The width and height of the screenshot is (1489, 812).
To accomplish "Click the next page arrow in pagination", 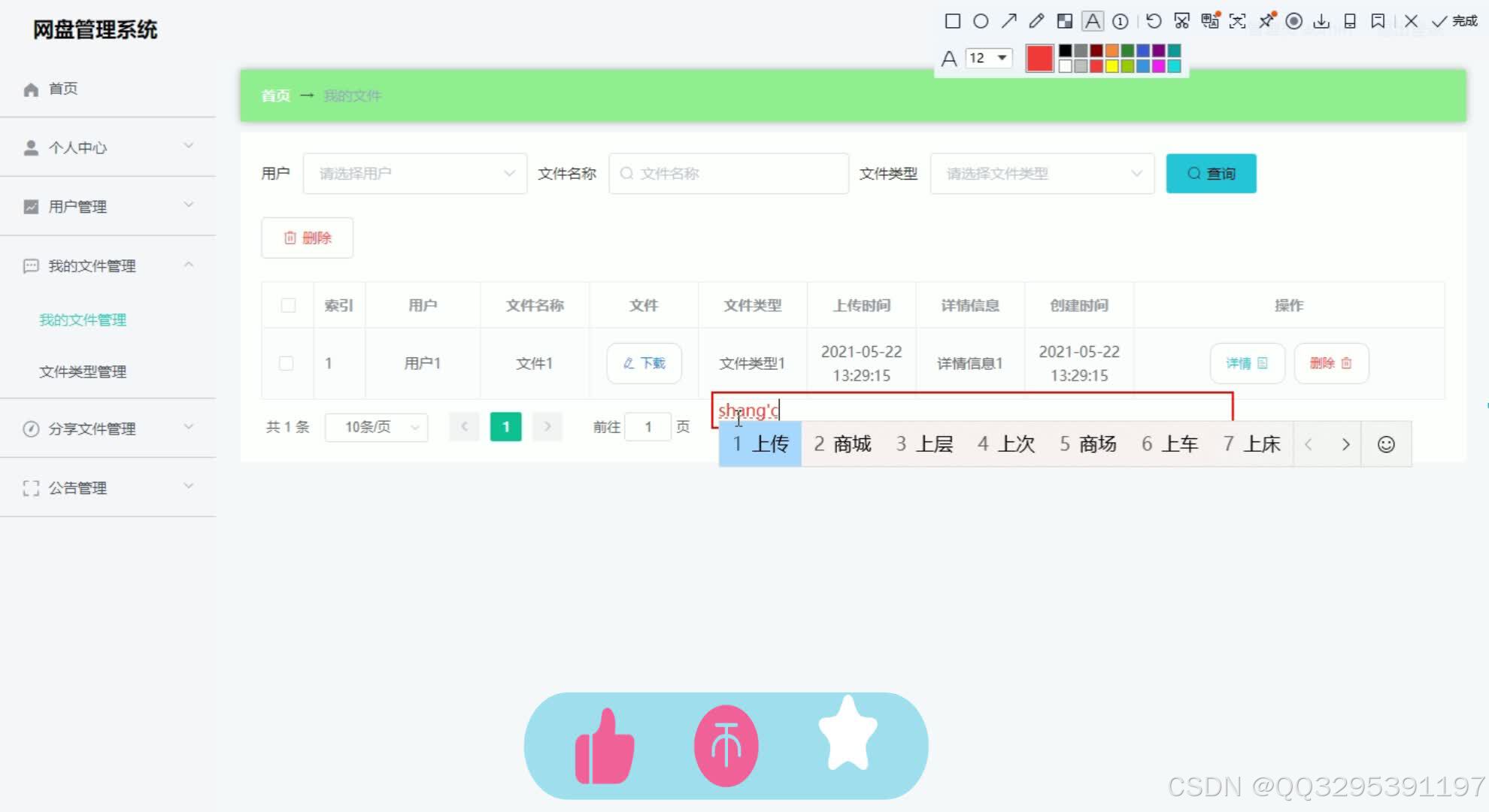I will coord(547,427).
